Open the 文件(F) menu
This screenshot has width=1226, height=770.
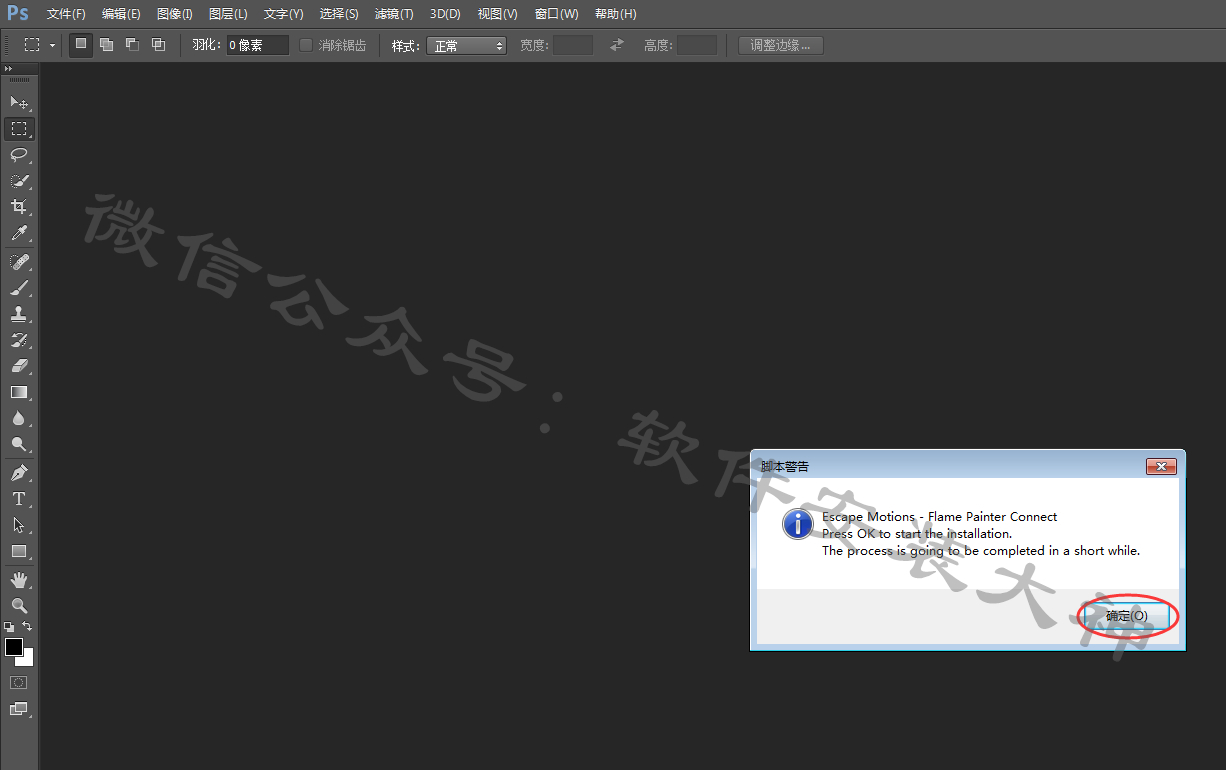(66, 14)
